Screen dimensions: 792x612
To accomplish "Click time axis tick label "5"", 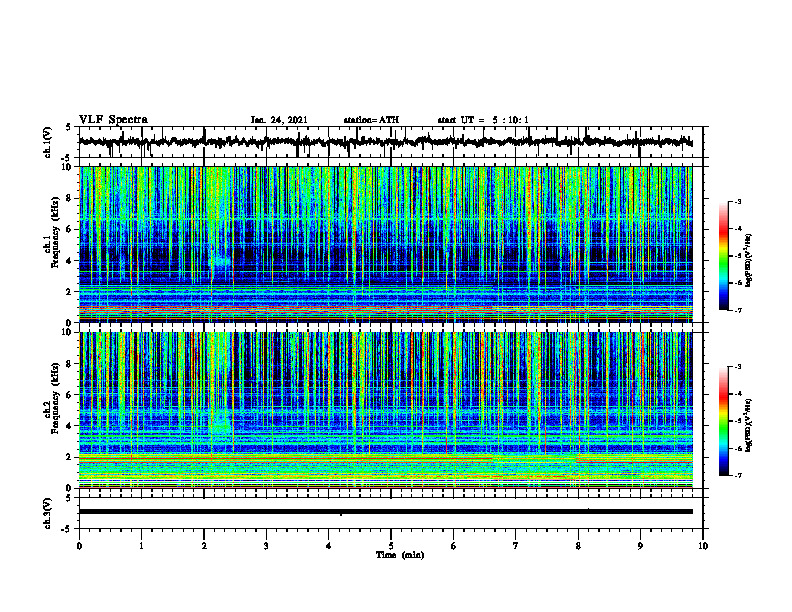I will [x=391, y=546].
